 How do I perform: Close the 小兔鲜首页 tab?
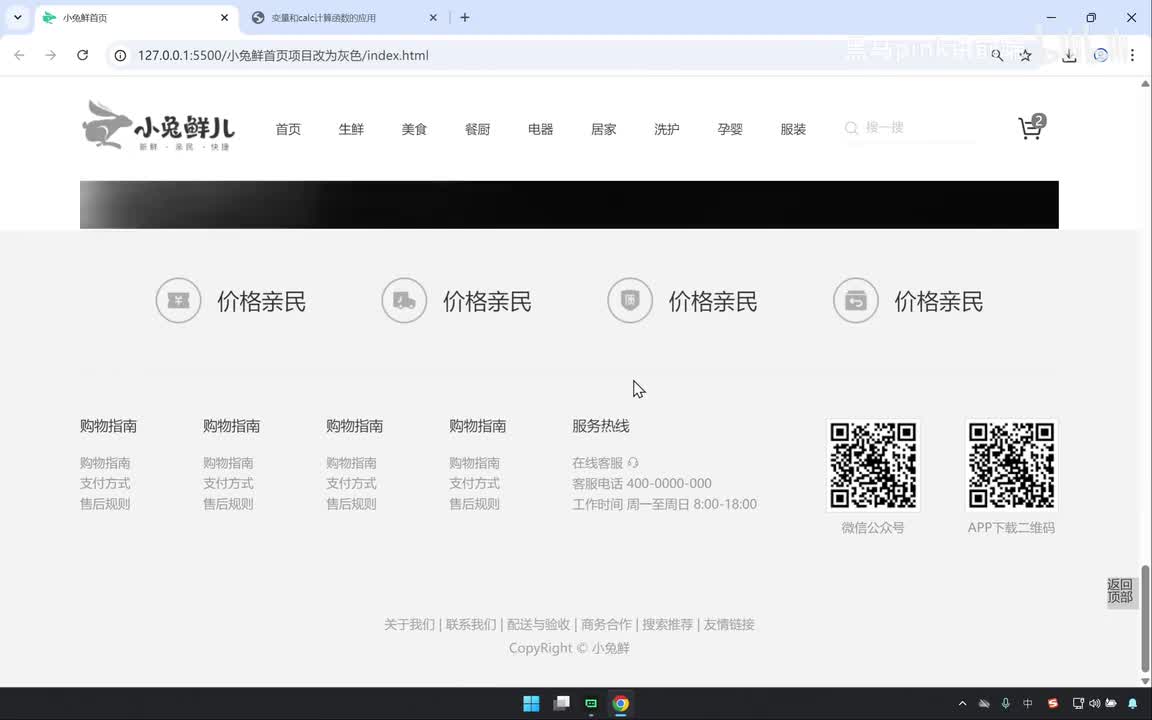pyautogui.click(x=224, y=18)
